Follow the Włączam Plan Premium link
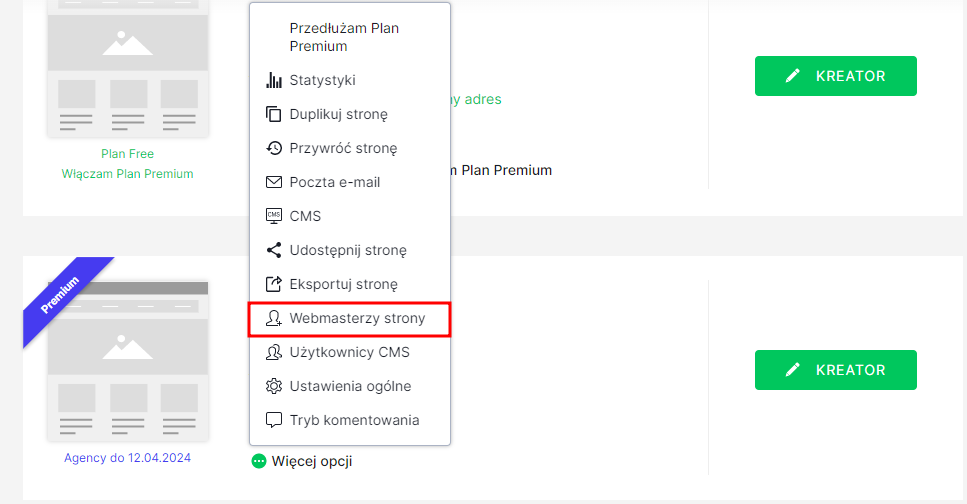Image resolution: width=967 pixels, height=504 pixels. pos(127,173)
